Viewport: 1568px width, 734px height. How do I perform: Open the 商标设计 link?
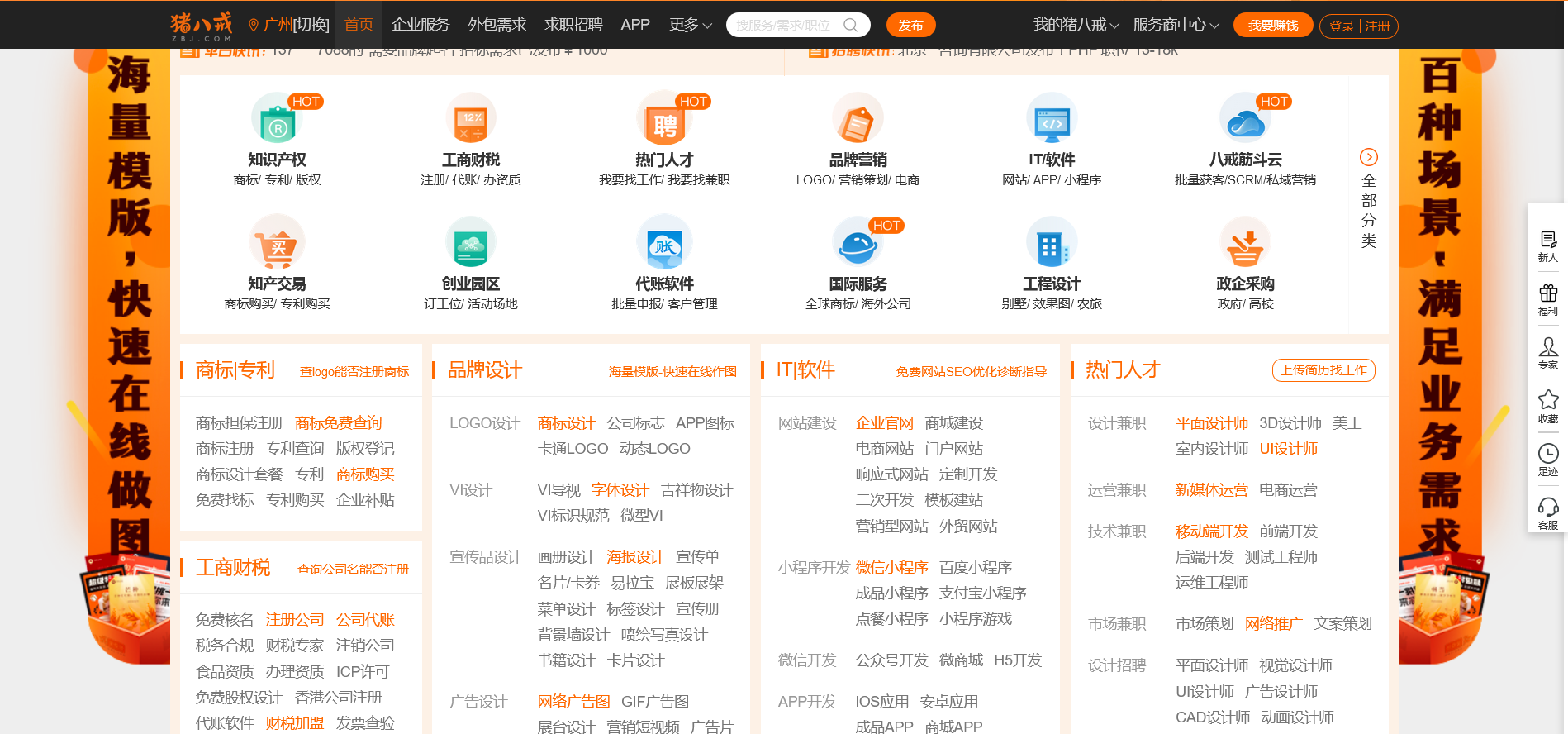point(566,423)
